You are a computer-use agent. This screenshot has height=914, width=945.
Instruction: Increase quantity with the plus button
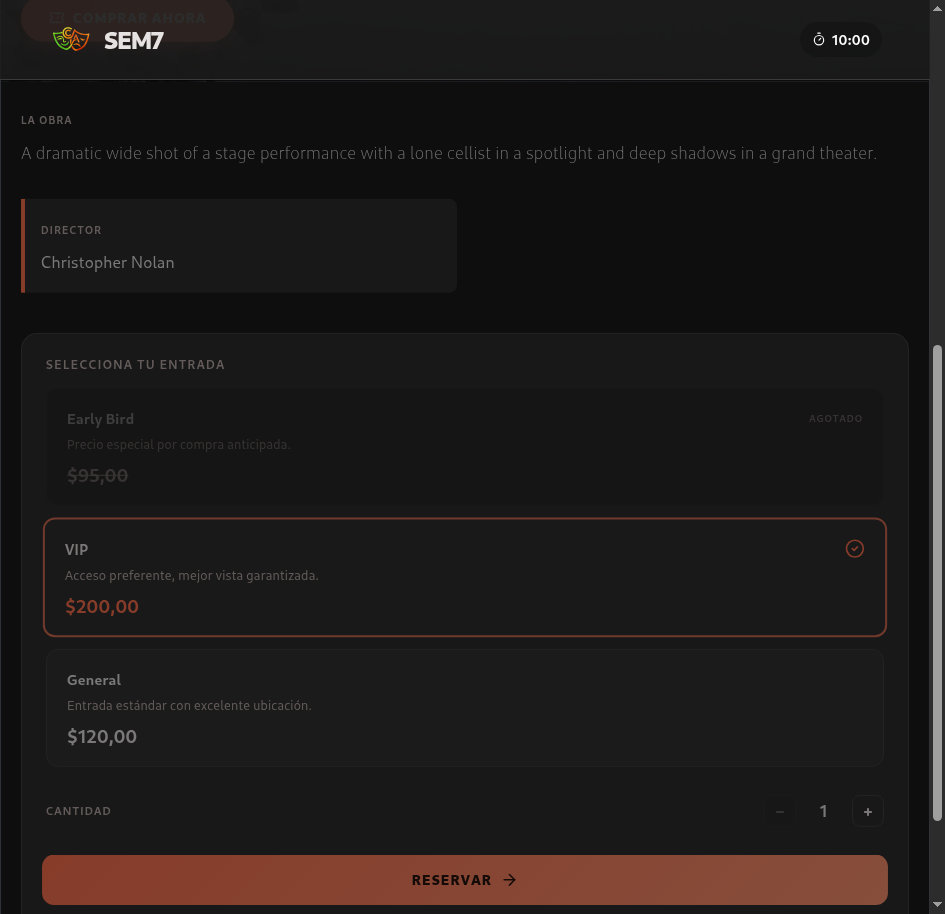867,811
